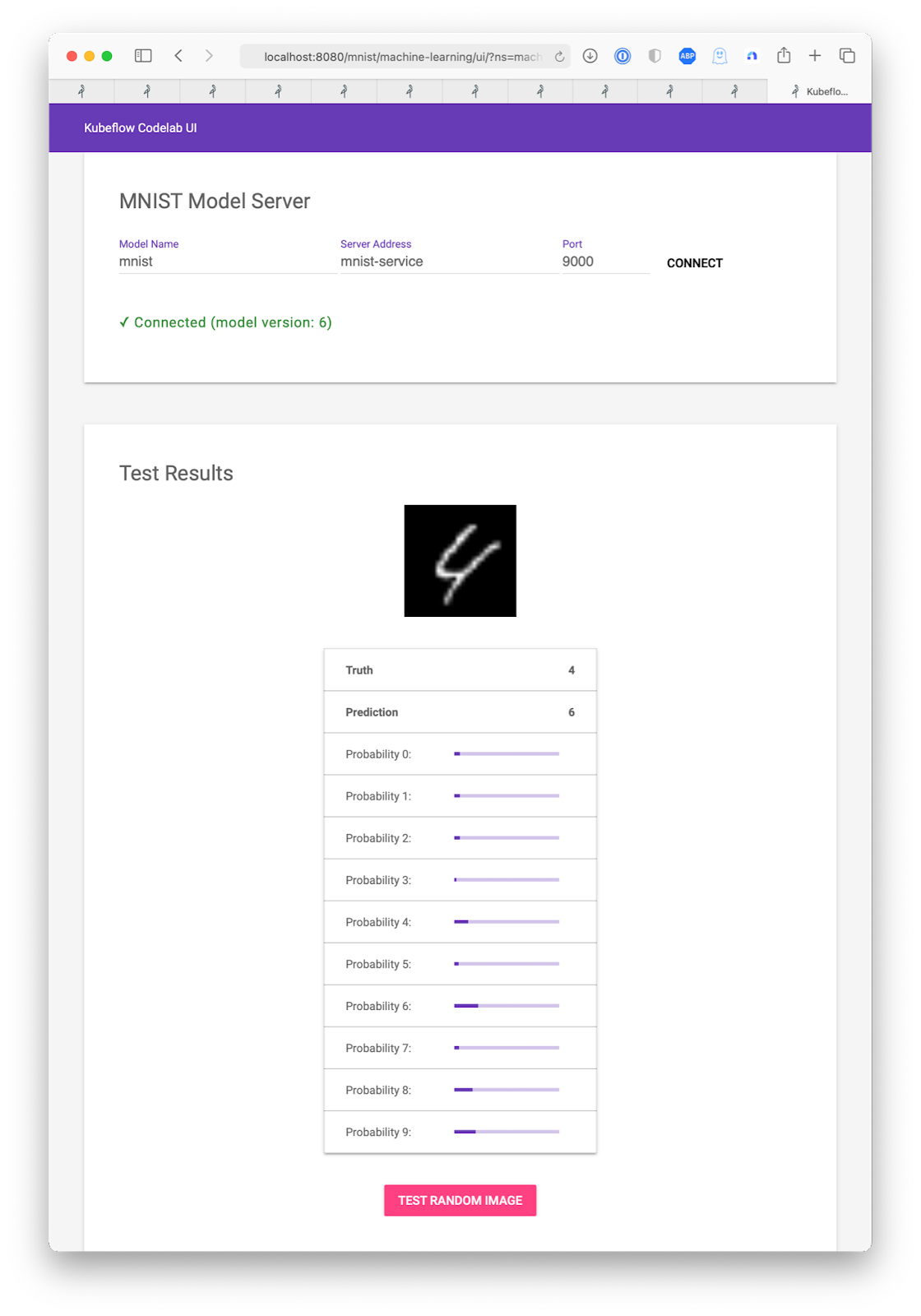
Task: Click the Probability 6 progress bar
Action: pos(507,1006)
